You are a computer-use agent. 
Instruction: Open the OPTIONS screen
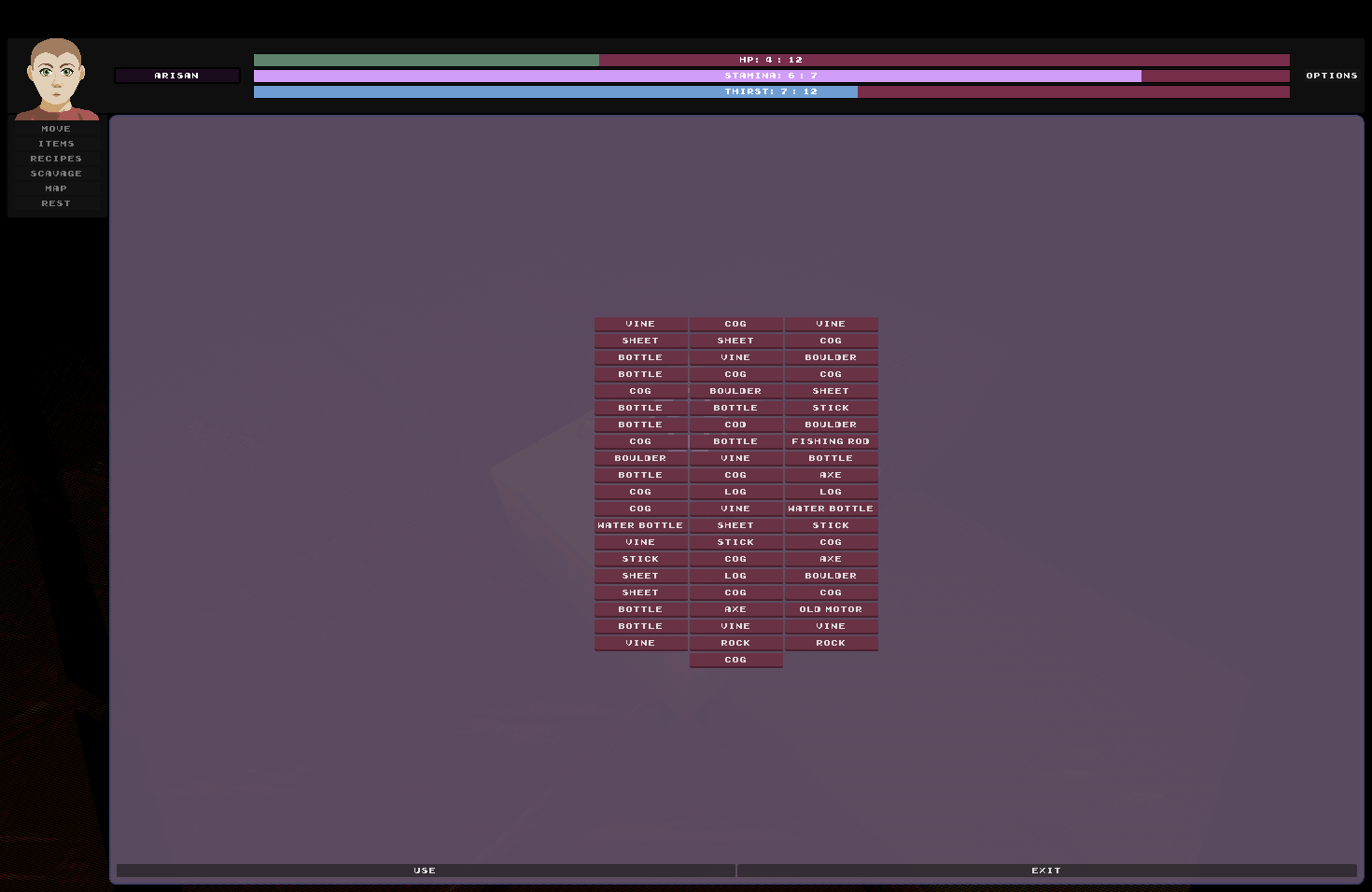[x=1332, y=76]
